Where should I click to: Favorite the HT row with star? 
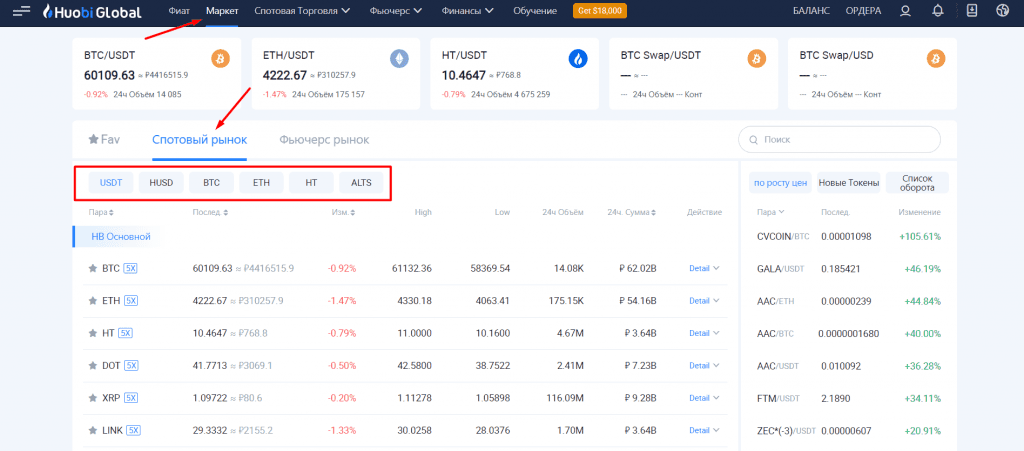(93, 333)
